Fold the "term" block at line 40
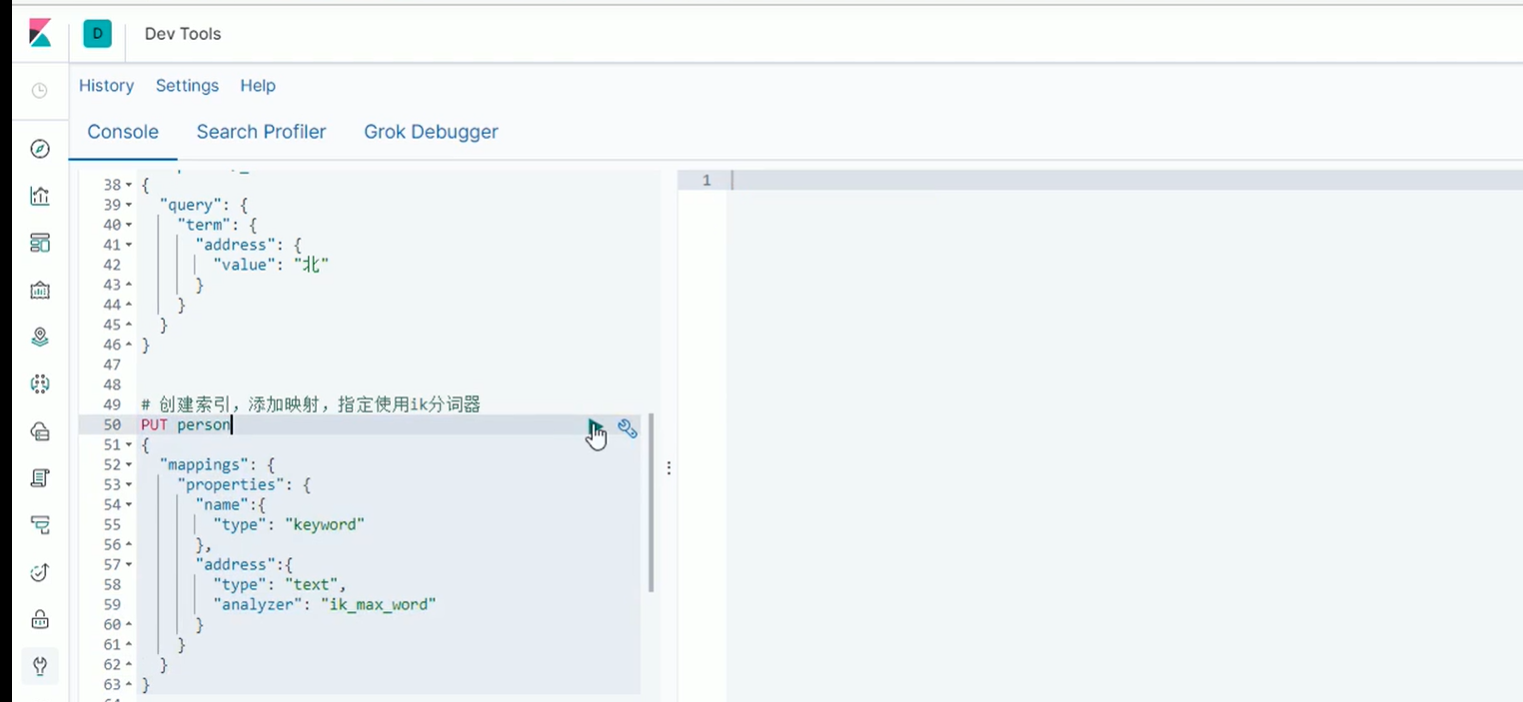Viewport: 1523px width, 702px height. 129,225
